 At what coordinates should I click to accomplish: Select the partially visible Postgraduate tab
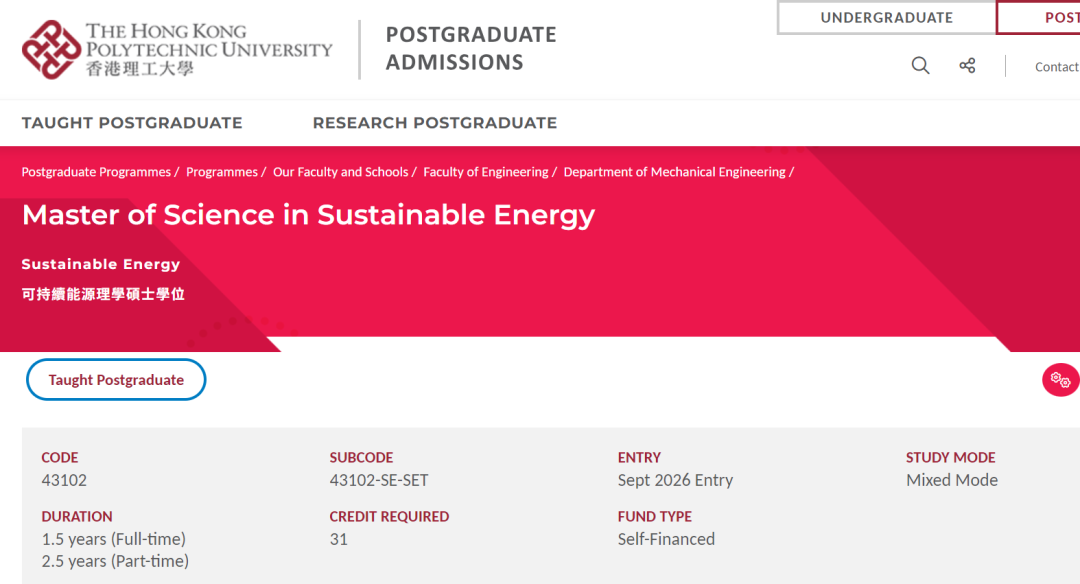[1050, 18]
